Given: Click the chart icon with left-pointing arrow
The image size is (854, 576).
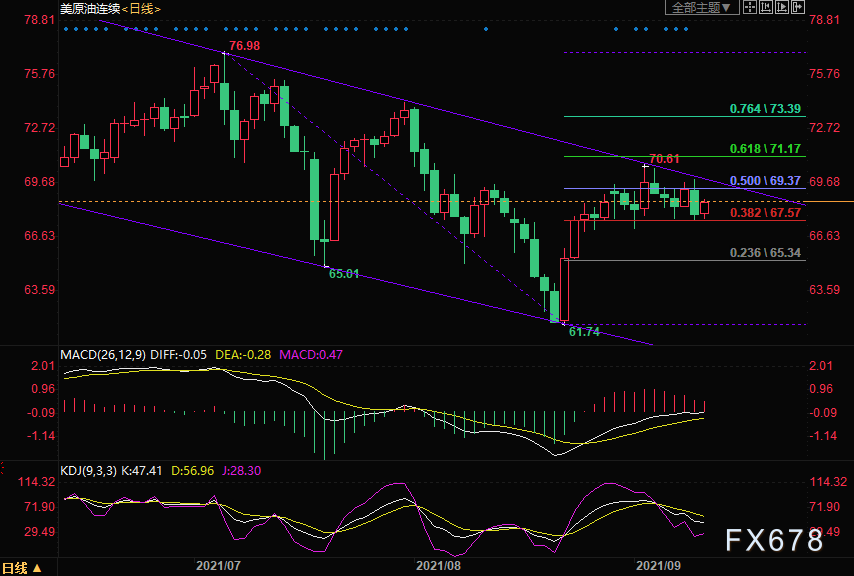Looking at the screenshot, I should (766, 7).
